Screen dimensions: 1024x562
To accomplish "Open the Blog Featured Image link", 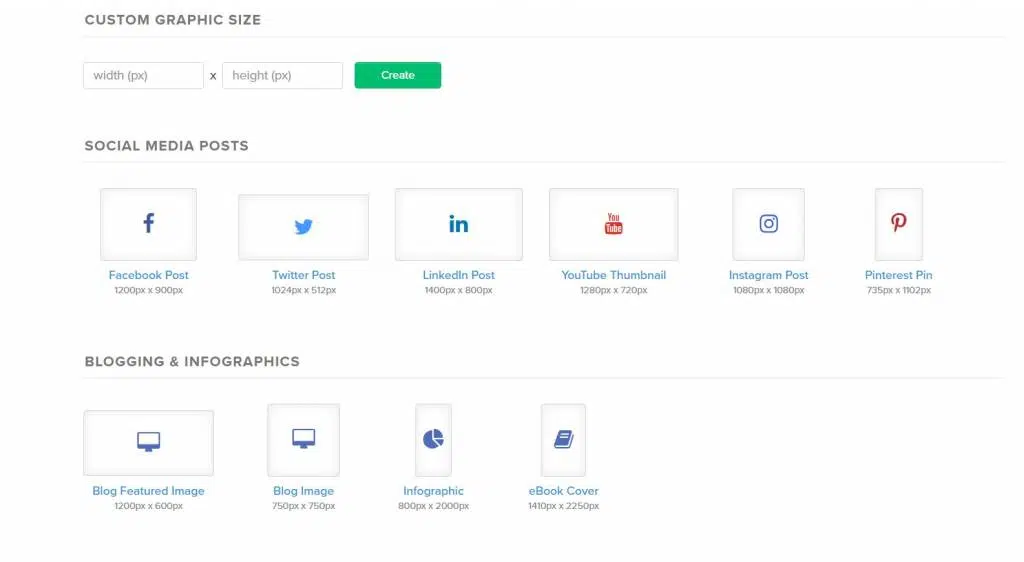I will (x=148, y=491).
